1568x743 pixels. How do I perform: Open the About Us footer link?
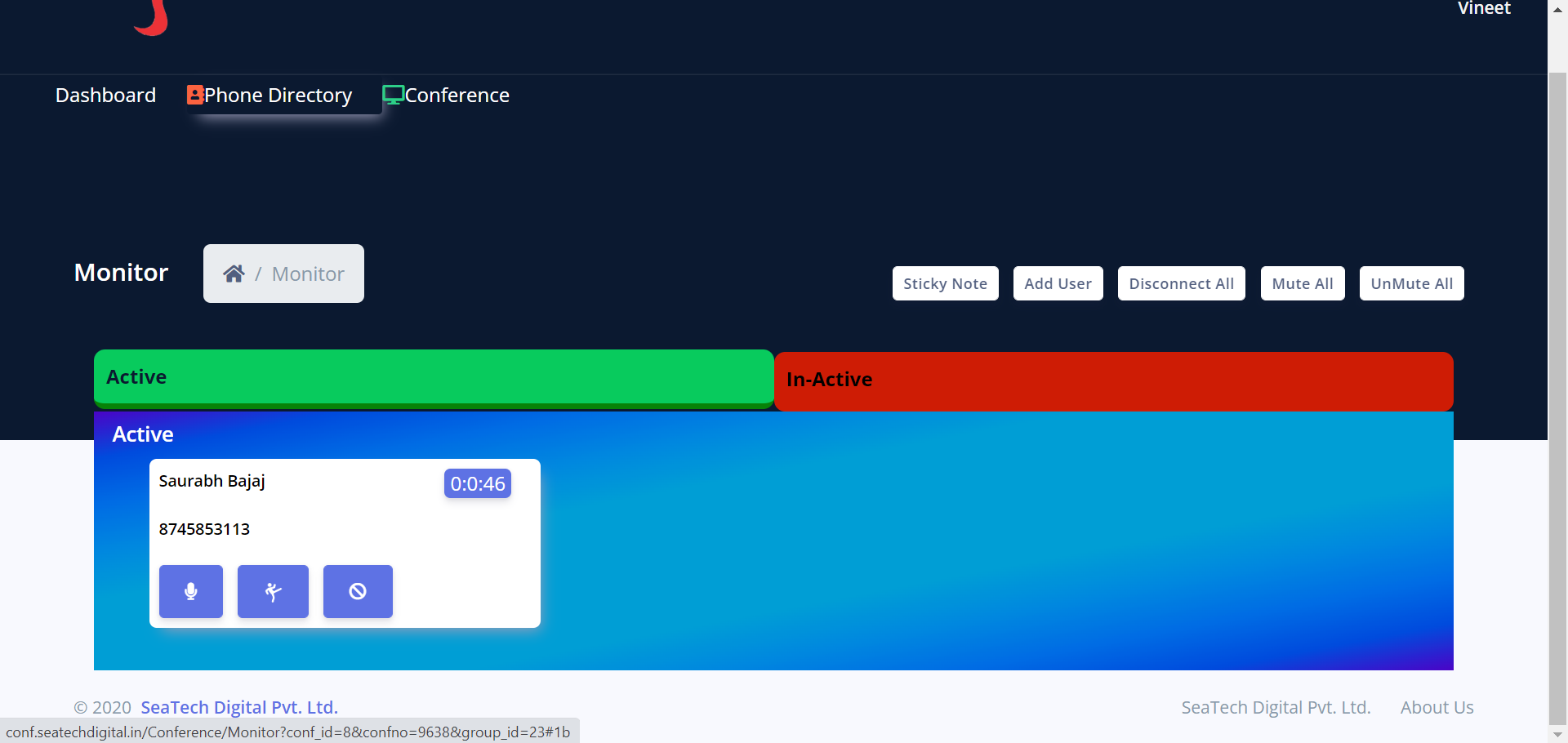coord(1437,707)
